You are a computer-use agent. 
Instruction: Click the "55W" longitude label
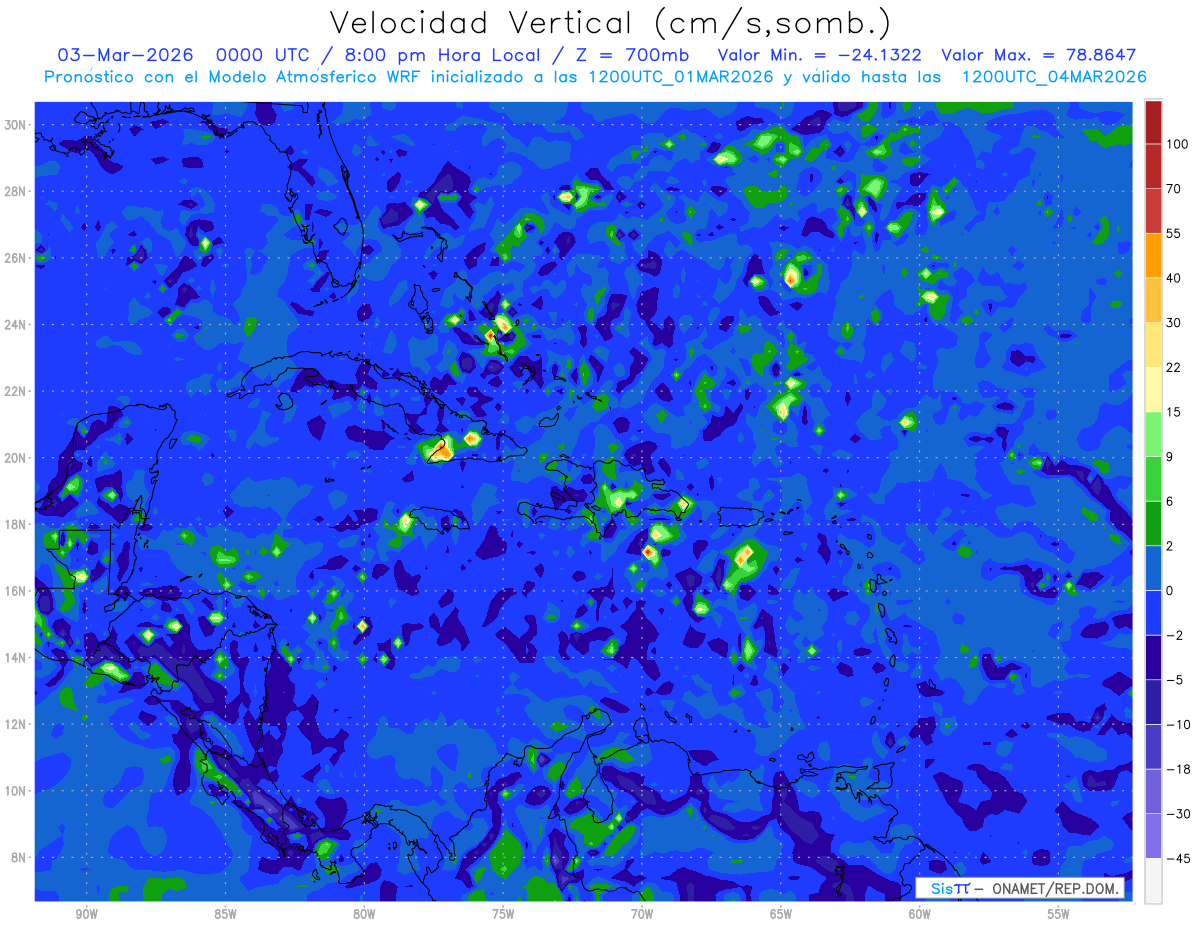1059,915
